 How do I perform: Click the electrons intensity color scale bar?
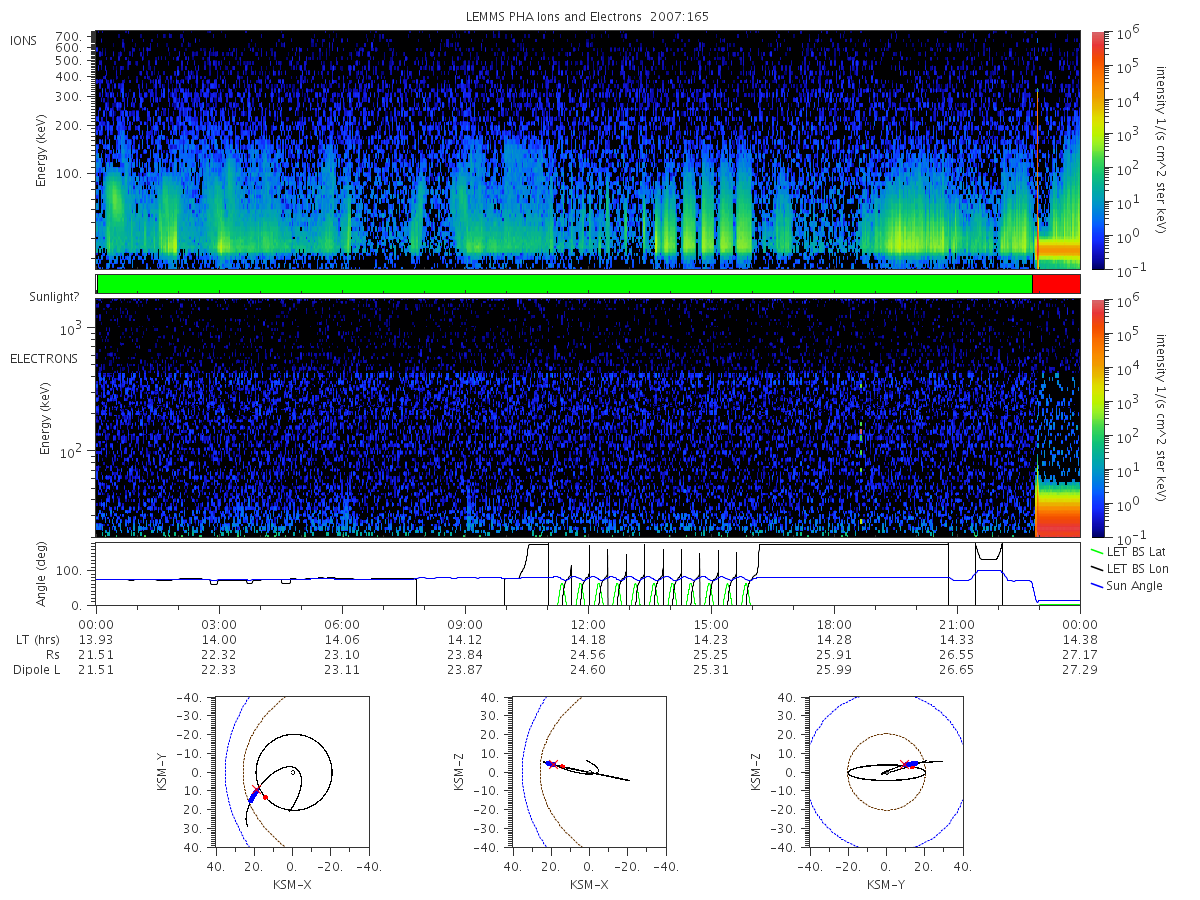pos(1098,418)
